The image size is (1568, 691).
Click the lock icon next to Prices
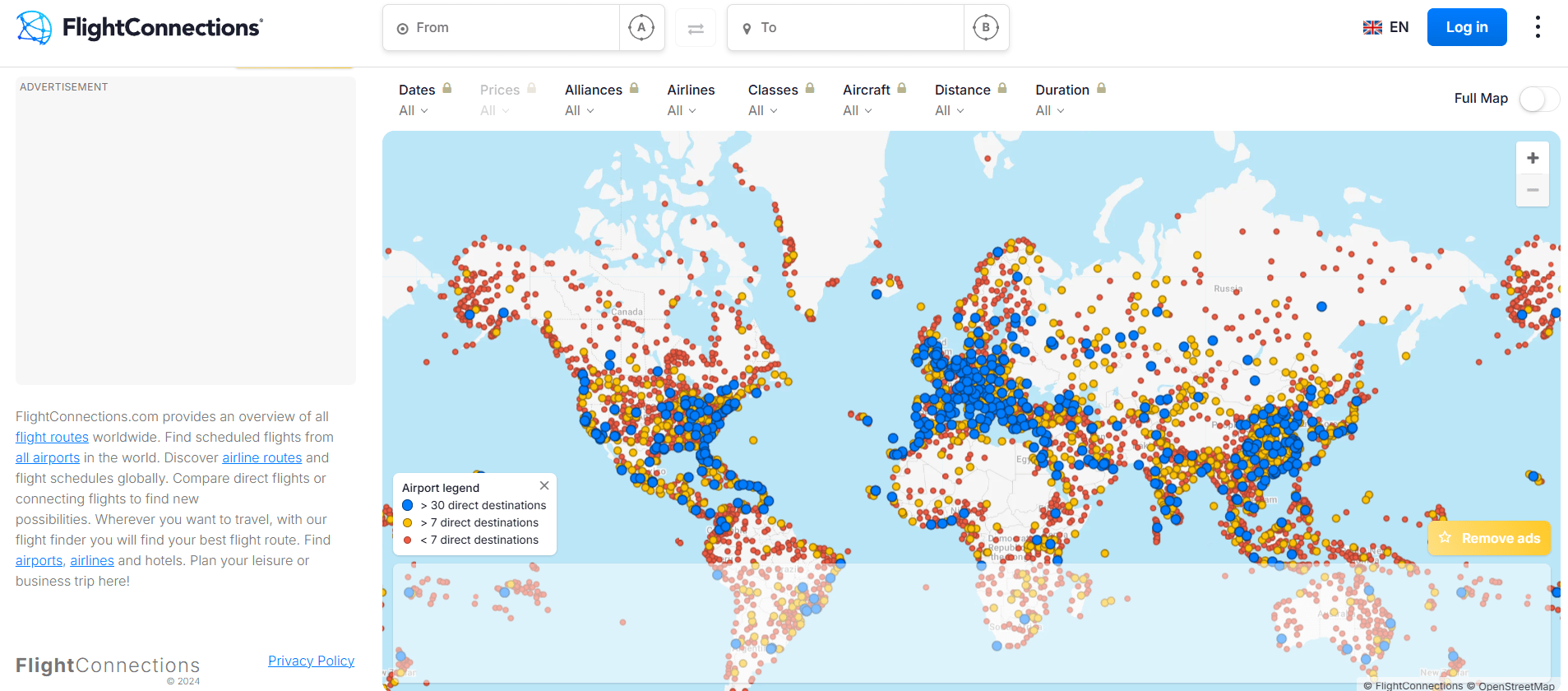tap(532, 88)
